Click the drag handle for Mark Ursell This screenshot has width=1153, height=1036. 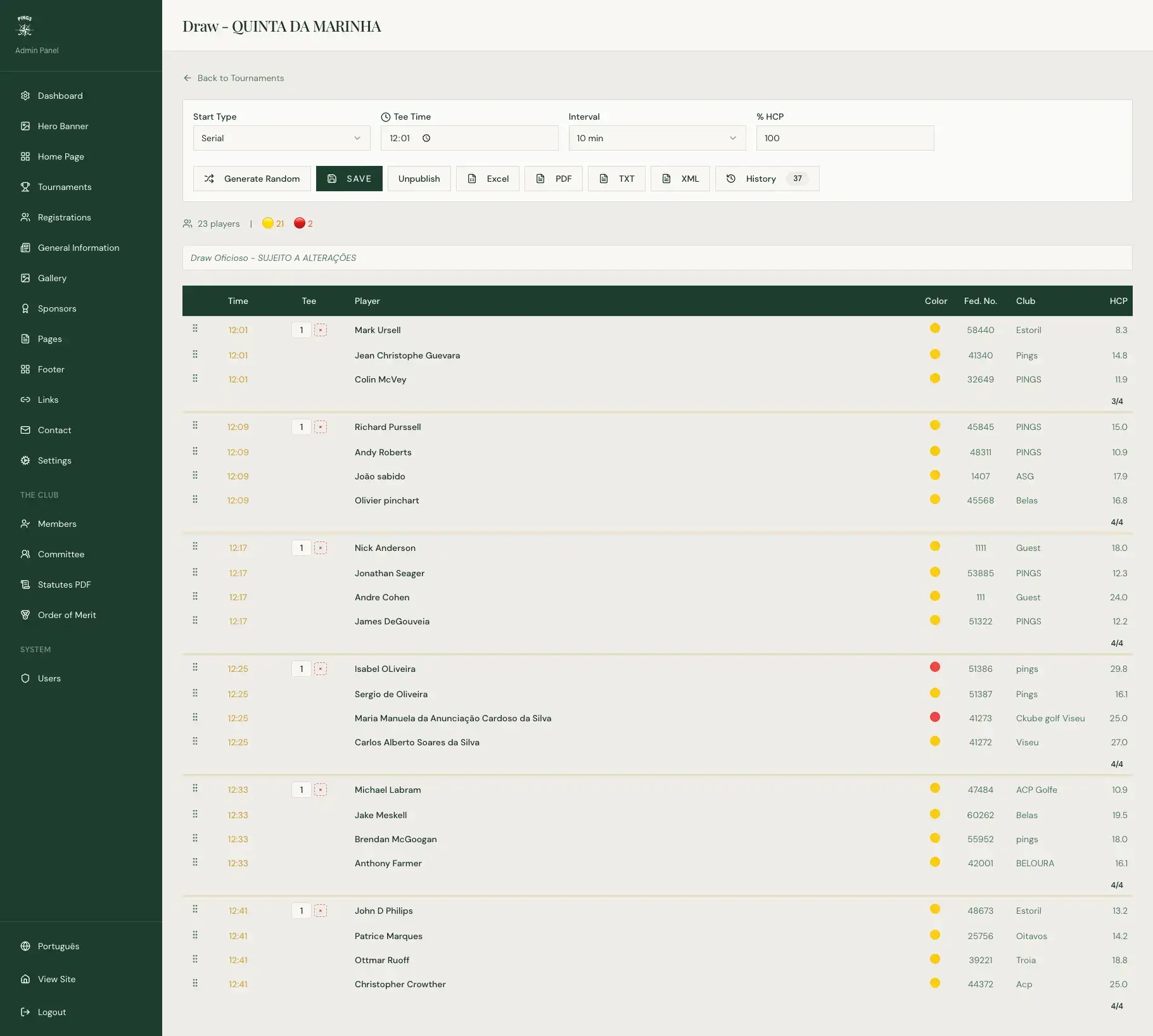pos(195,329)
